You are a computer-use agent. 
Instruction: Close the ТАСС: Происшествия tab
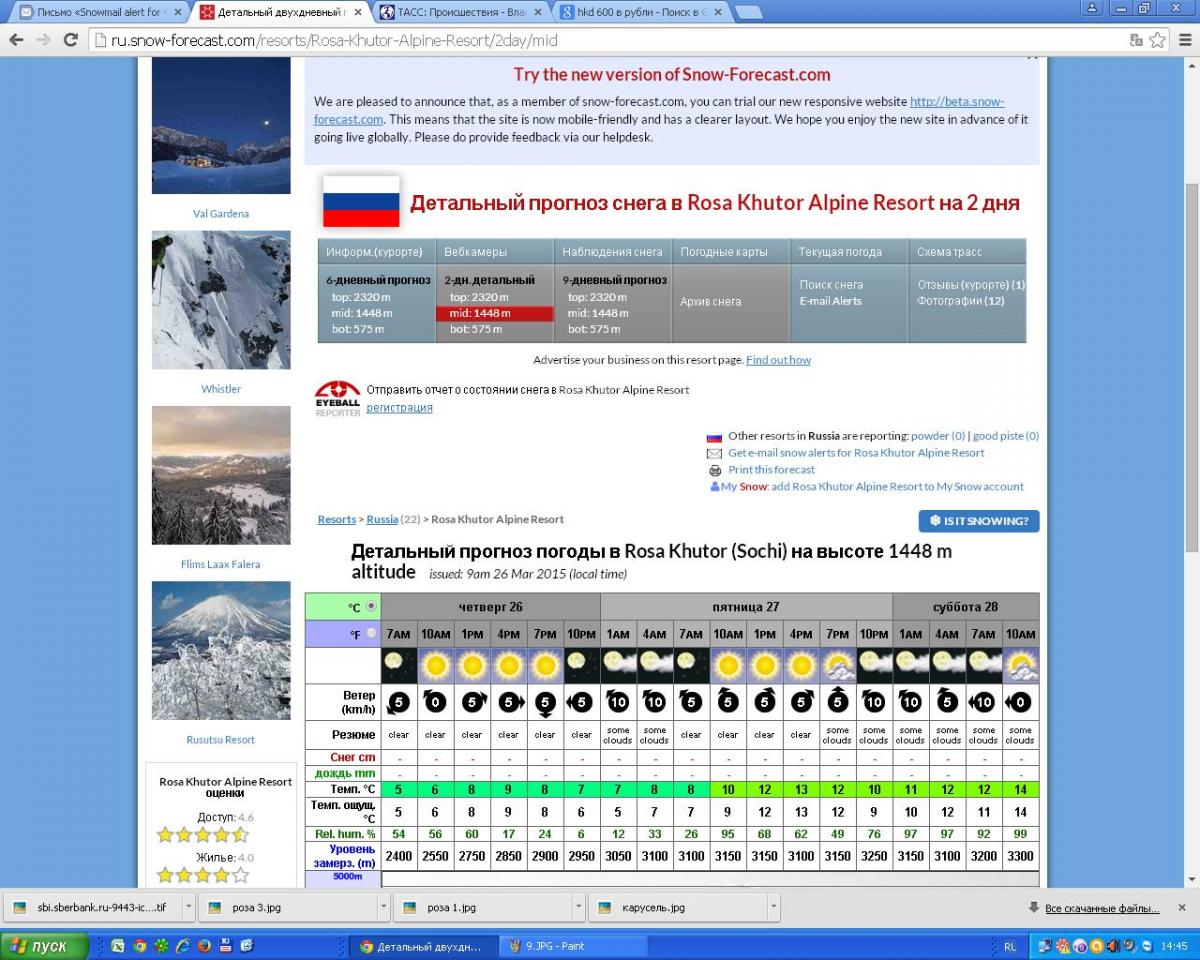pyautogui.click(x=537, y=12)
